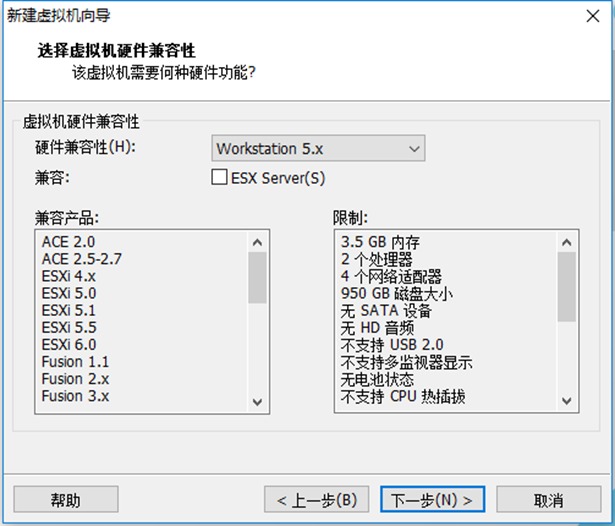615x526 pixels.
Task: Click the Cancel (取消) button
Action: pos(548,499)
